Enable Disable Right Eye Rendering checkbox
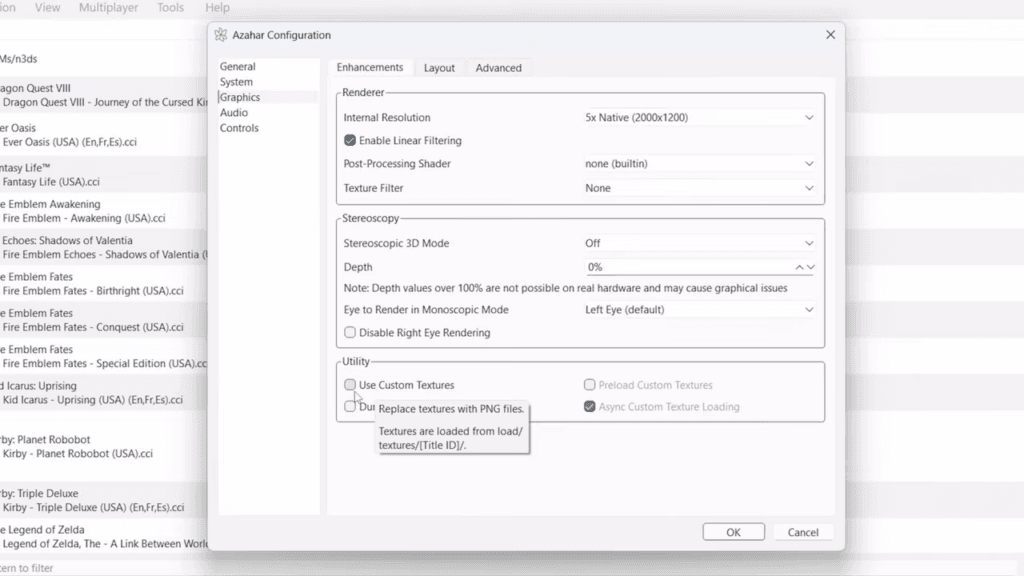1024x576 pixels. pyautogui.click(x=350, y=332)
